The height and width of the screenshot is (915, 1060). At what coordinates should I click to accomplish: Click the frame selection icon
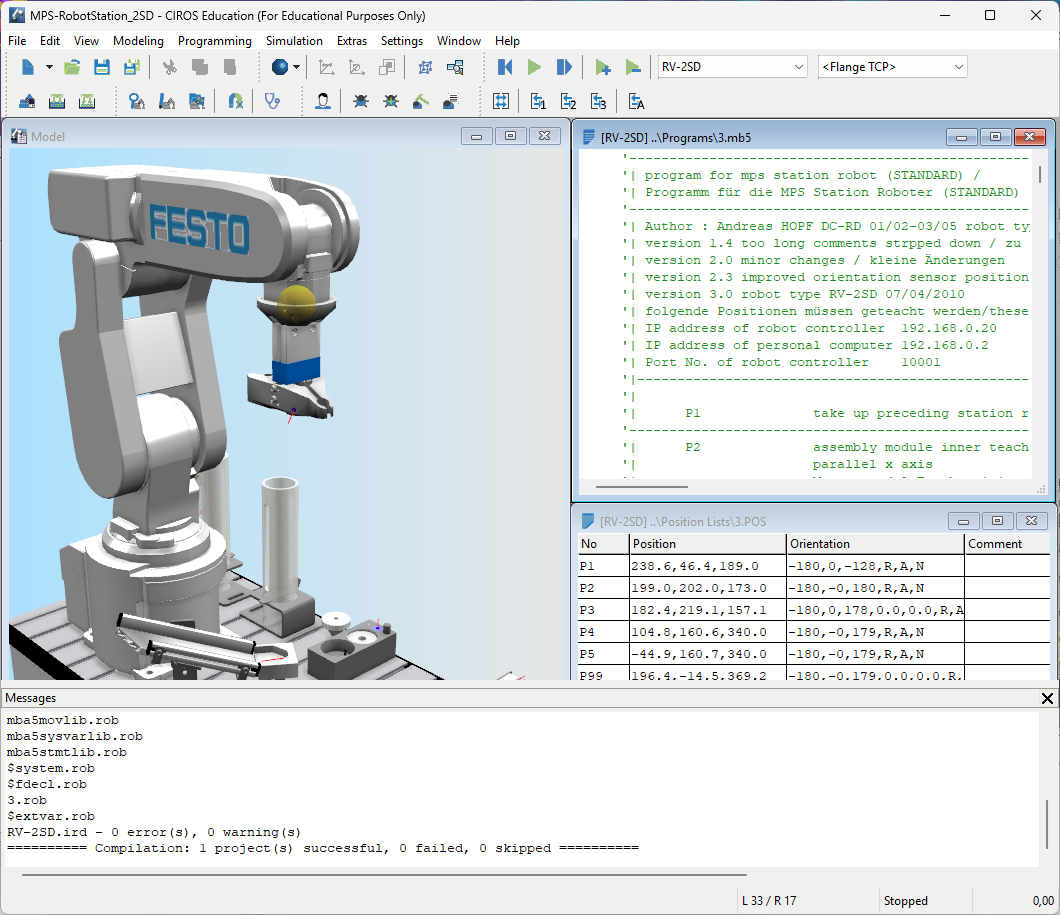click(x=425, y=67)
